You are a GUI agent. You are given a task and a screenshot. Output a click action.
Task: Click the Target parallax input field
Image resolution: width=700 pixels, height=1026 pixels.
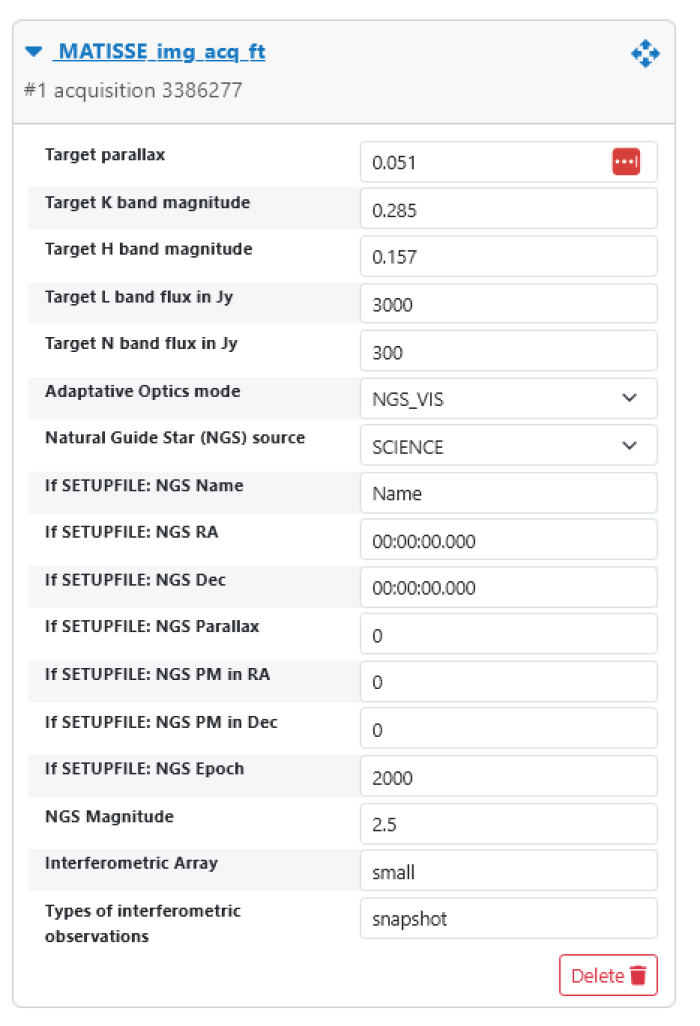coord(485,162)
